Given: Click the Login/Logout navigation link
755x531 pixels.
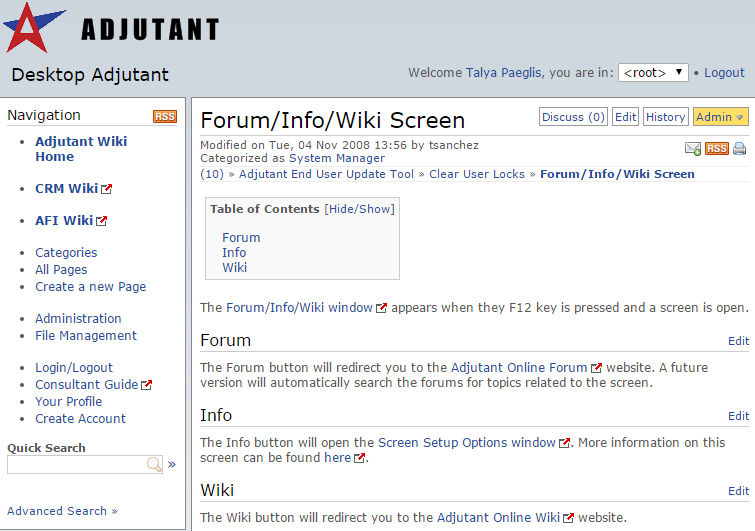Looking at the screenshot, I should click(74, 368).
